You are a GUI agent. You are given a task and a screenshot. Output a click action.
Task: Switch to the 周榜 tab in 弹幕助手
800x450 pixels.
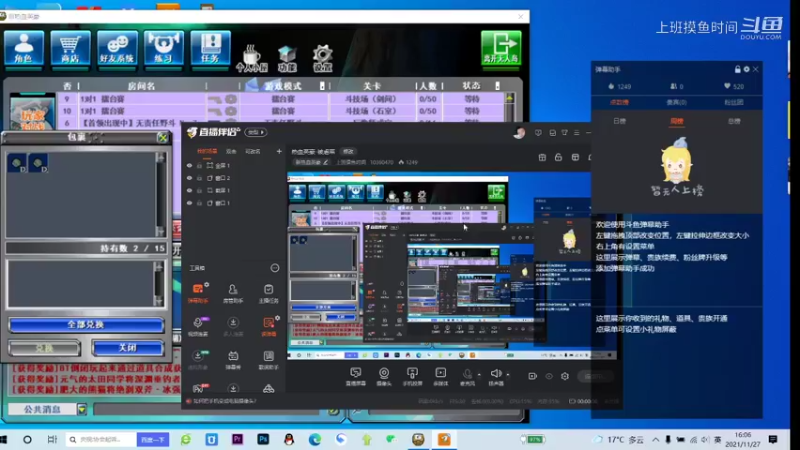pyautogui.click(x=677, y=121)
